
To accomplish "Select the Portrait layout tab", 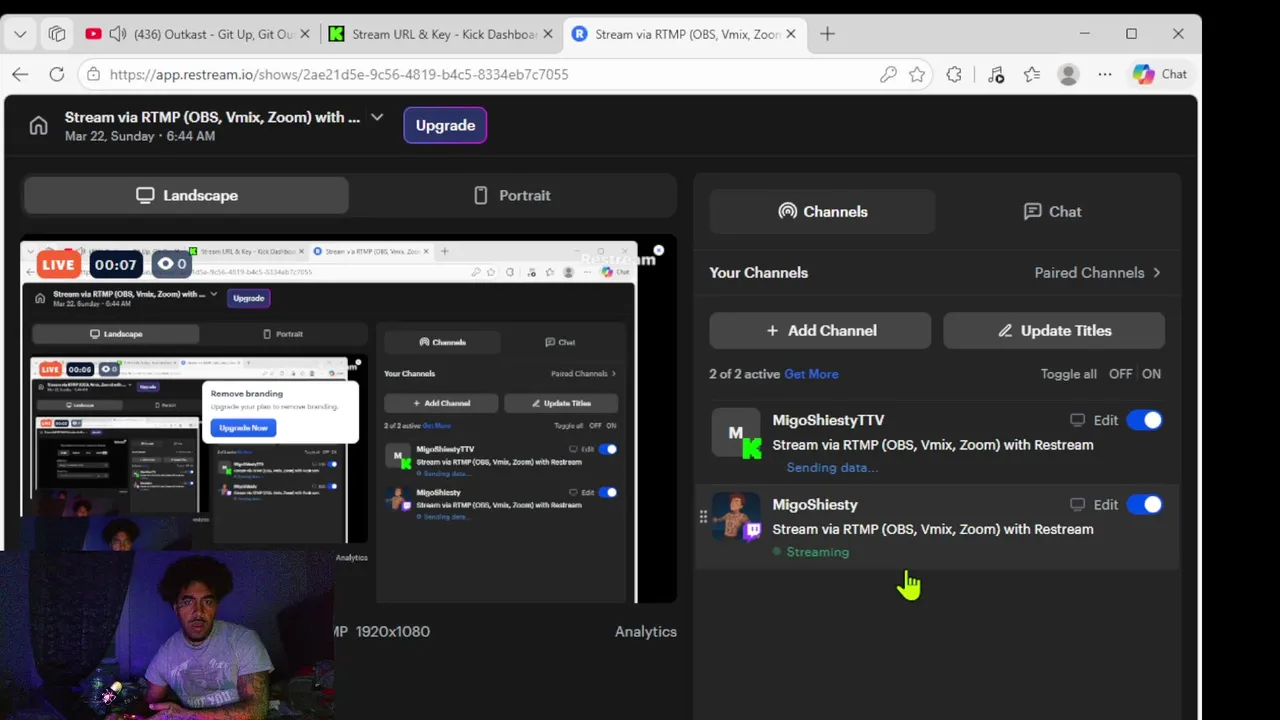I will point(512,195).
